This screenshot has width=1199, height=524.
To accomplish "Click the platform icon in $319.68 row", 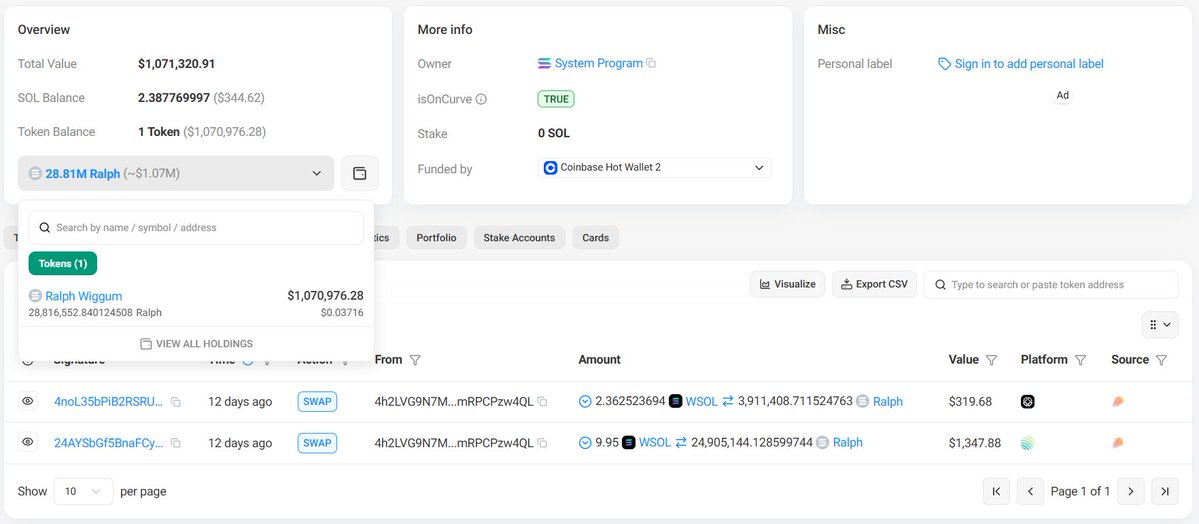I will pos(1028,402).
